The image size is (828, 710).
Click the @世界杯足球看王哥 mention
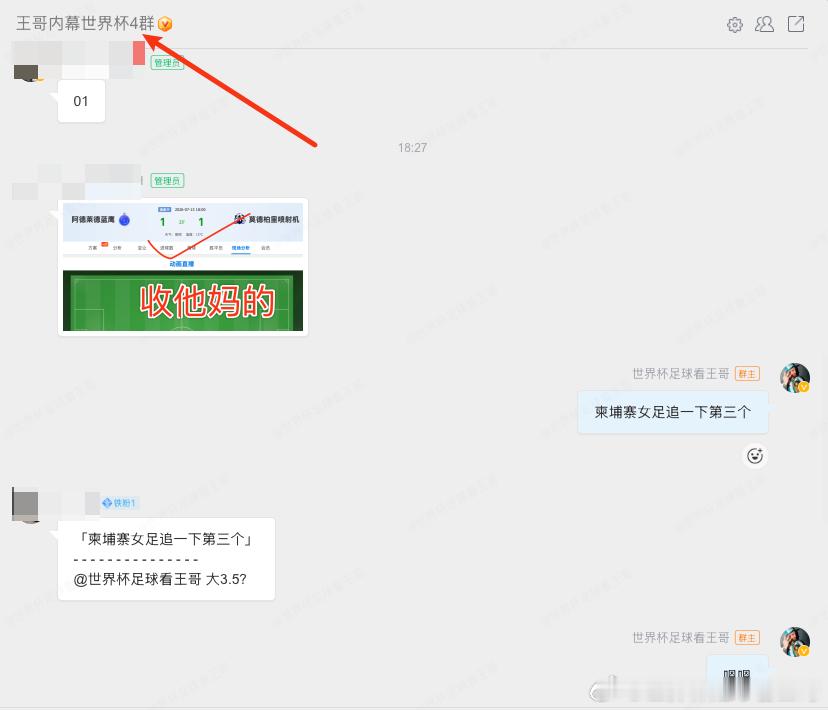[137, 580]
